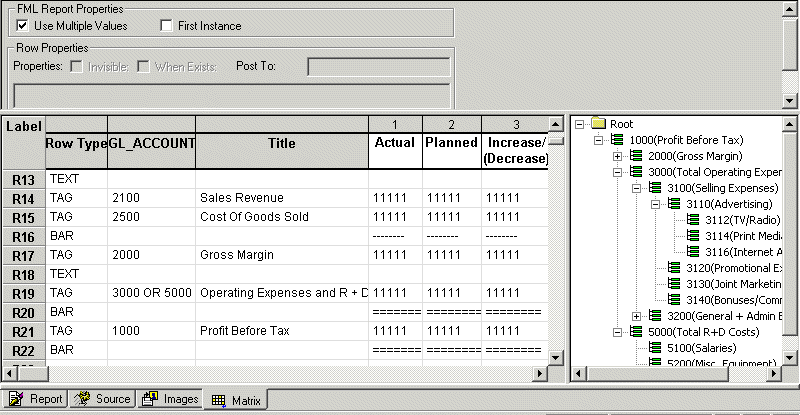800x415 pixels.
Task: Click the icon beside 3116(Internet)
Action: 693,251
